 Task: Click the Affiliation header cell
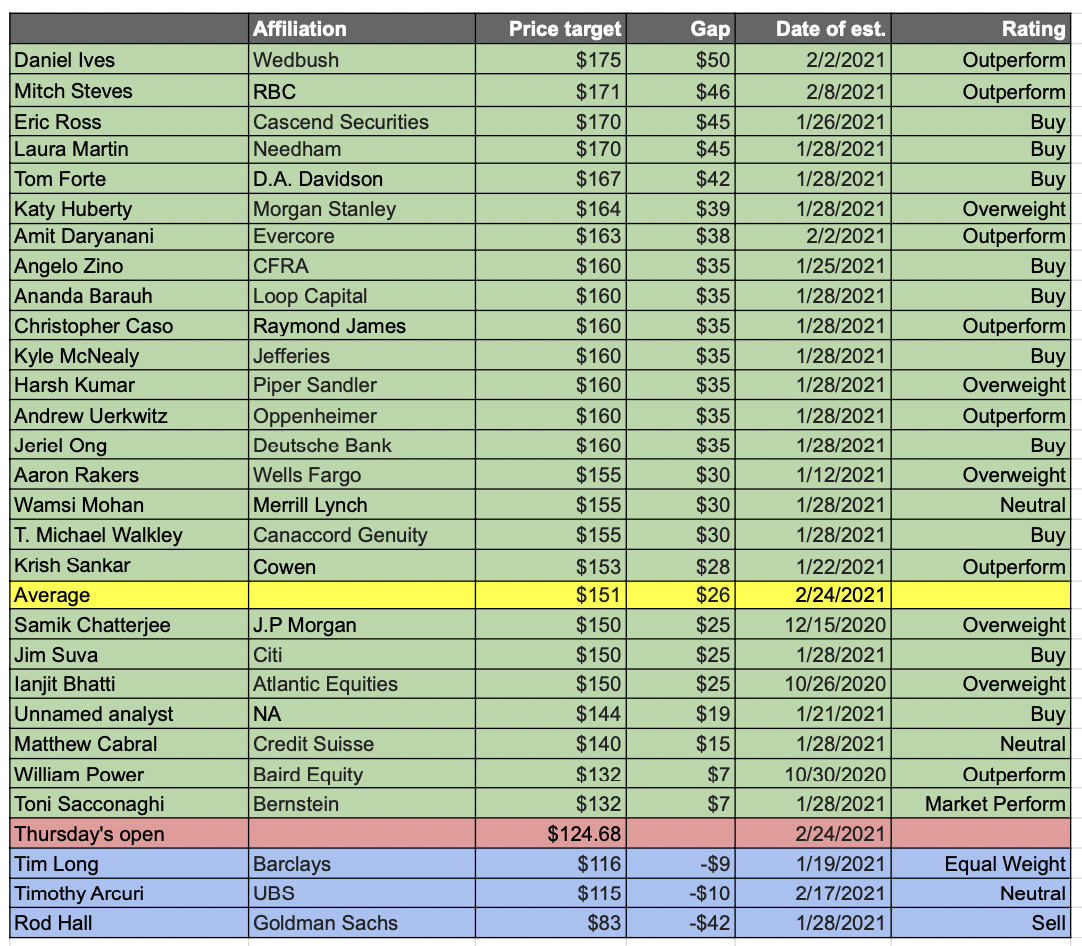[362, 29]
